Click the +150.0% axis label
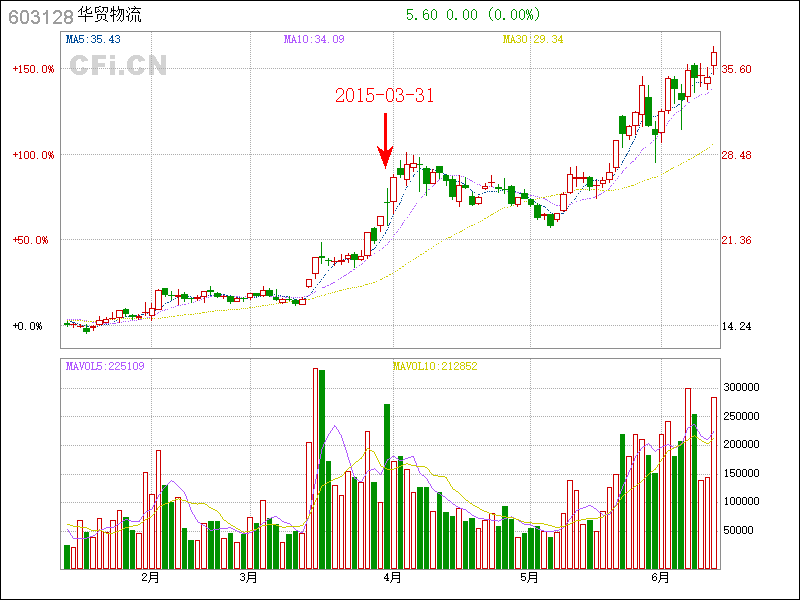800x600 pixels. point(33,70)
